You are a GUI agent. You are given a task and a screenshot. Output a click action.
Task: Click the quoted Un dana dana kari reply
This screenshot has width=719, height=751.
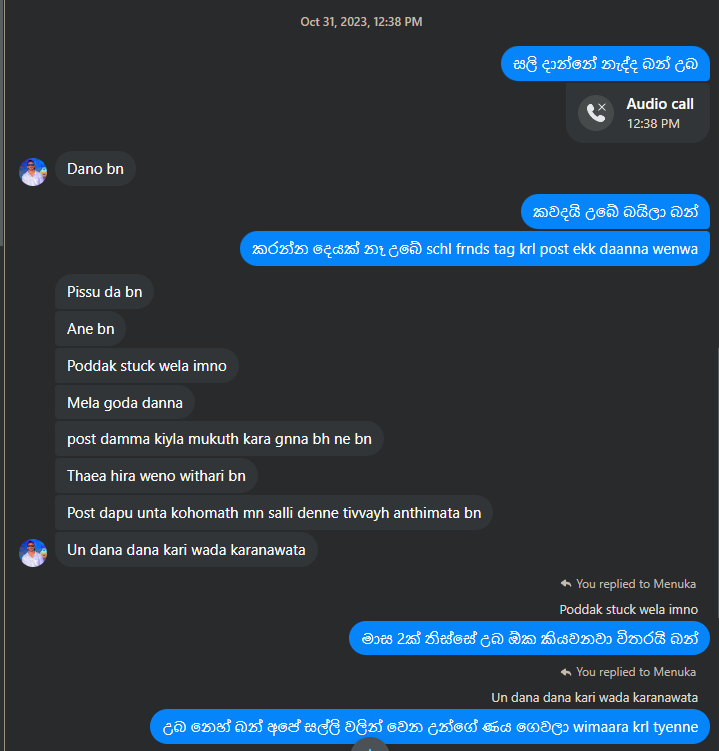(x=594, y=697)
